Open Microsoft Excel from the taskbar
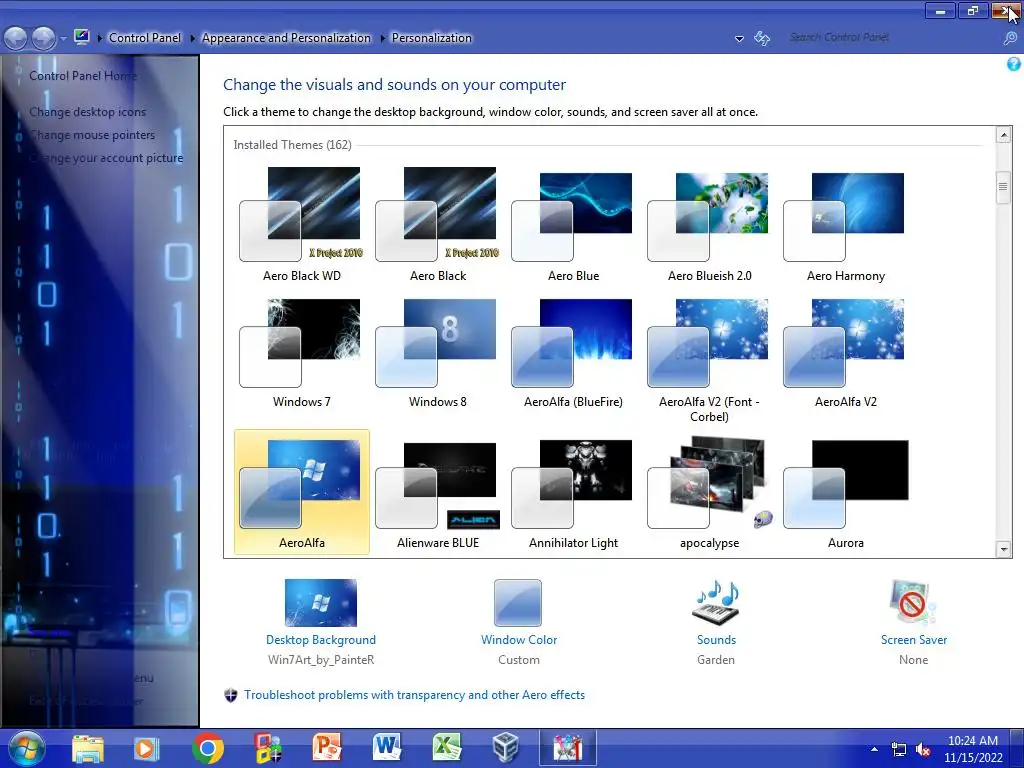Screen dimensions: 1024x768 447,748
